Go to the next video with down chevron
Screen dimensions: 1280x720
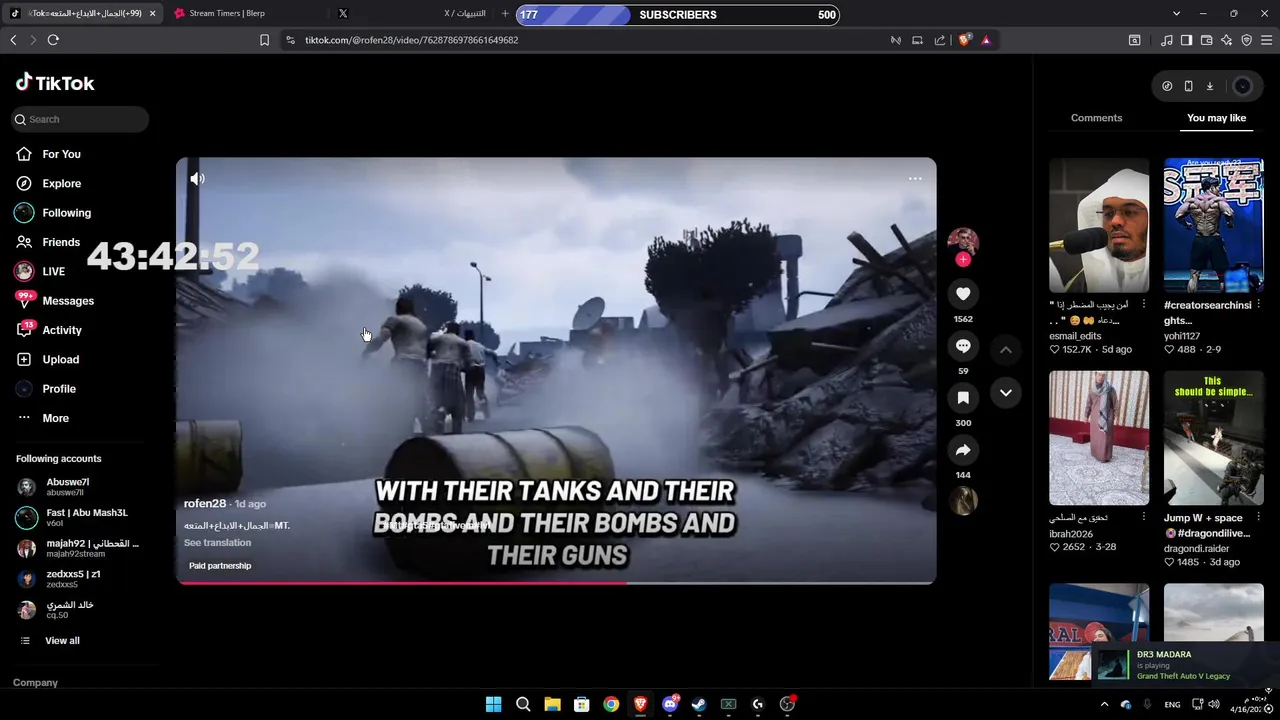(x=1006, y=393)
